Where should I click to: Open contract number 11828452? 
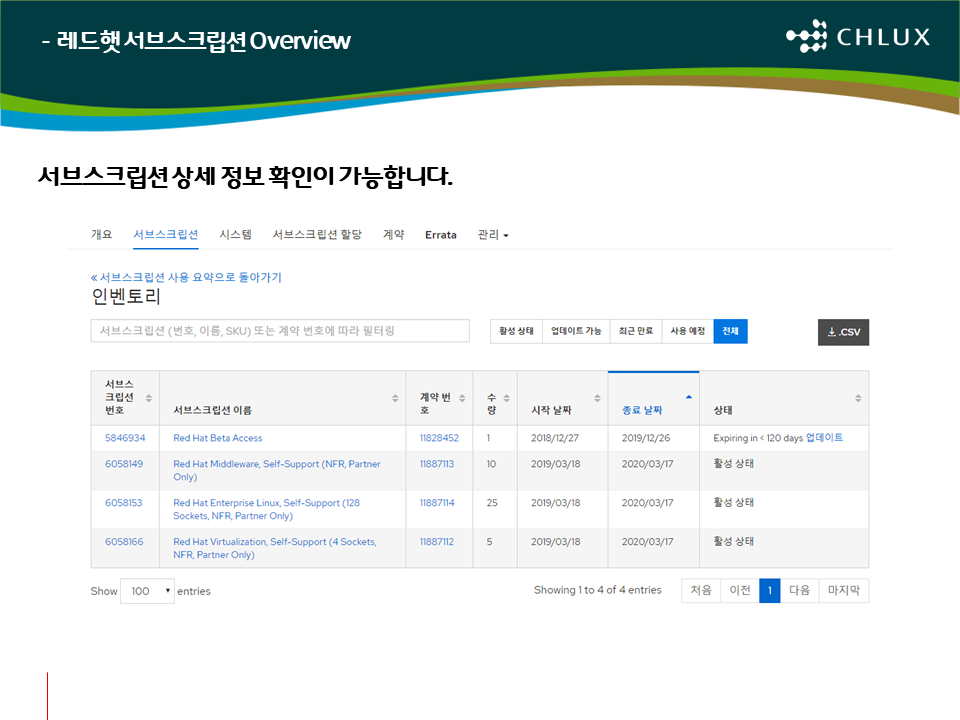(439, 438)
